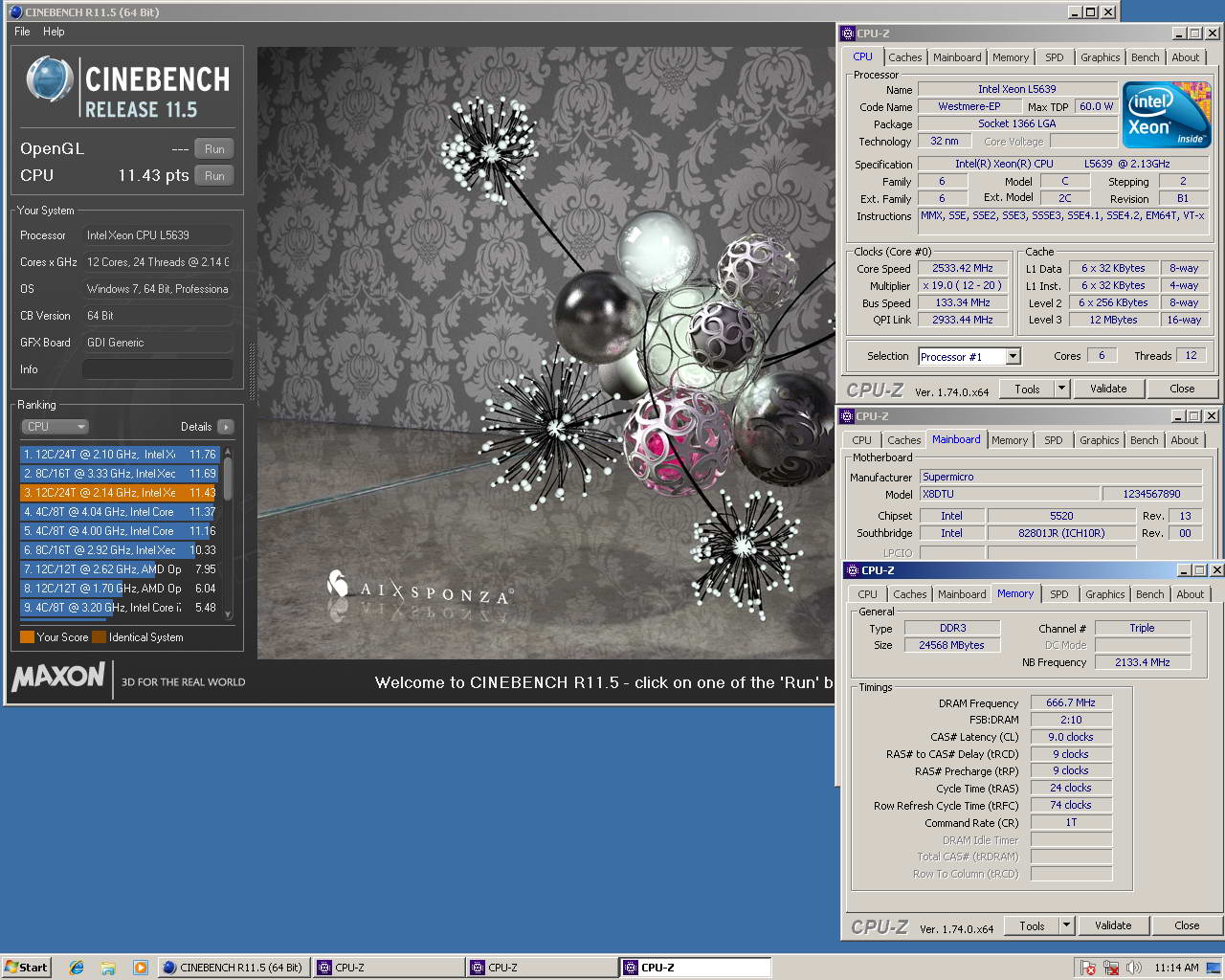Image resolution: width=1225 pixels, height=980 pixels.
Task: Open Memory tab in top CPU-Z window
Action: click(1011, 57)
